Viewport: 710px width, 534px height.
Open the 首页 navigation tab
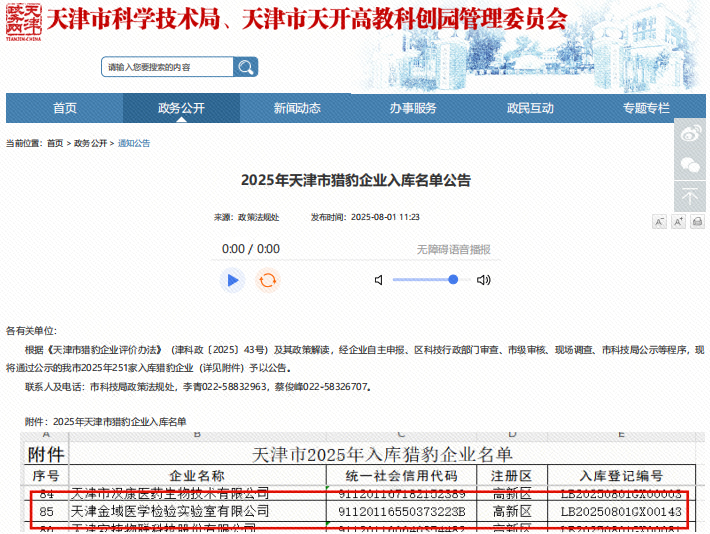pyautogui.click(x=65, y=108)
